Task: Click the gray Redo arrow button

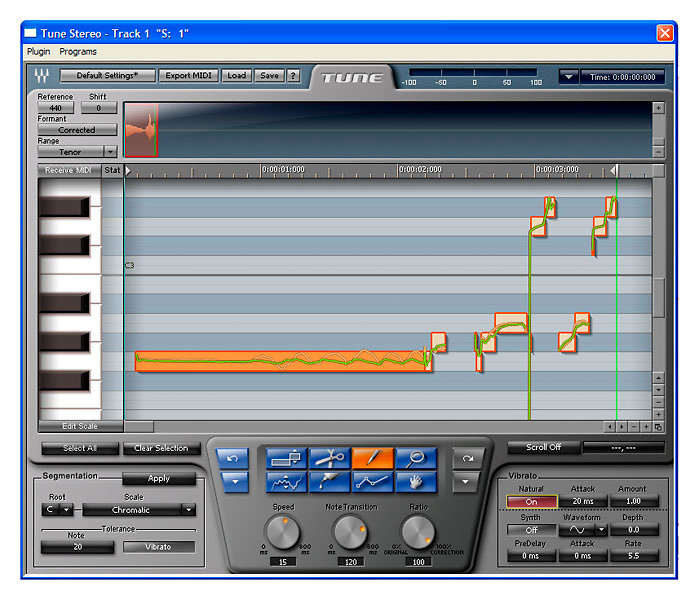Action: pos(466,458)
